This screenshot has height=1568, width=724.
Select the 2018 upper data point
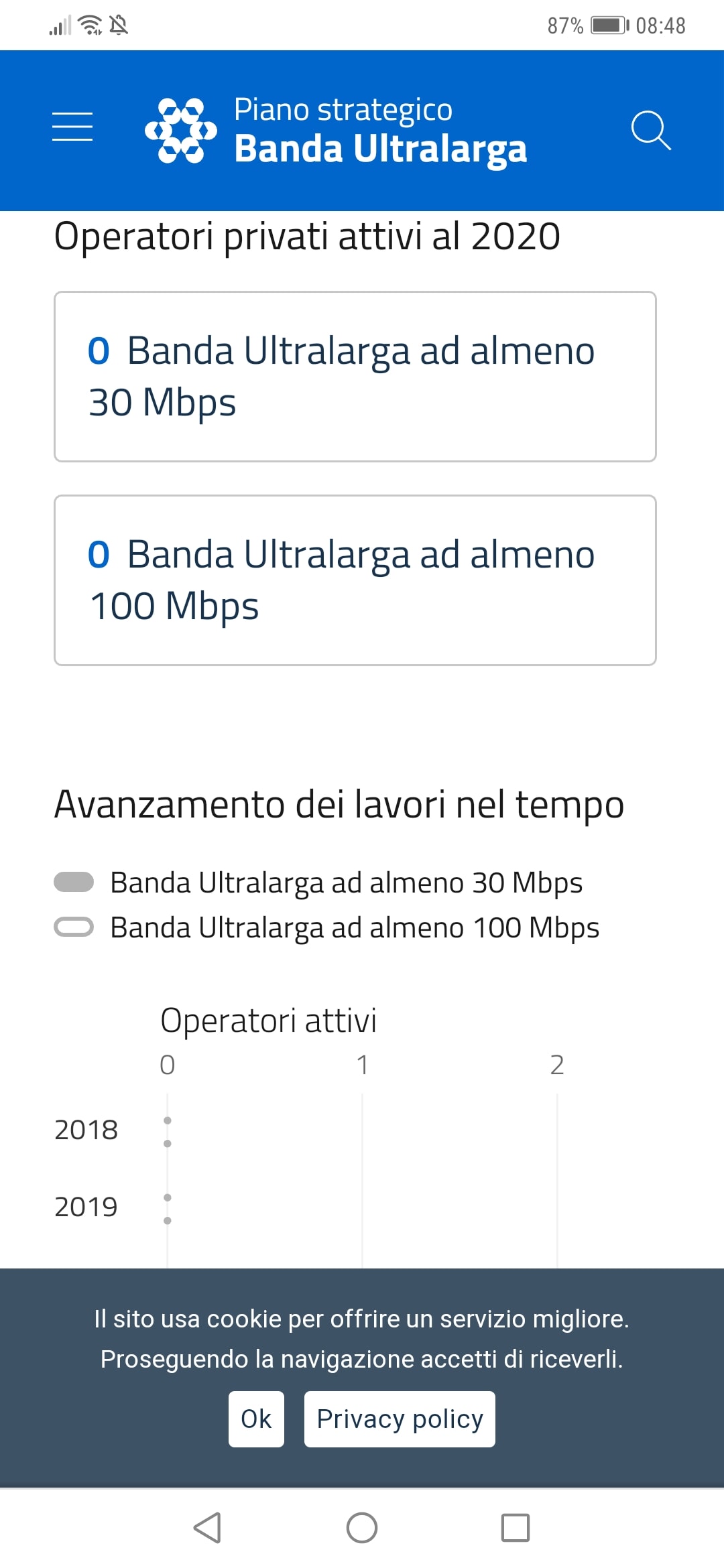pos(168,1120)
